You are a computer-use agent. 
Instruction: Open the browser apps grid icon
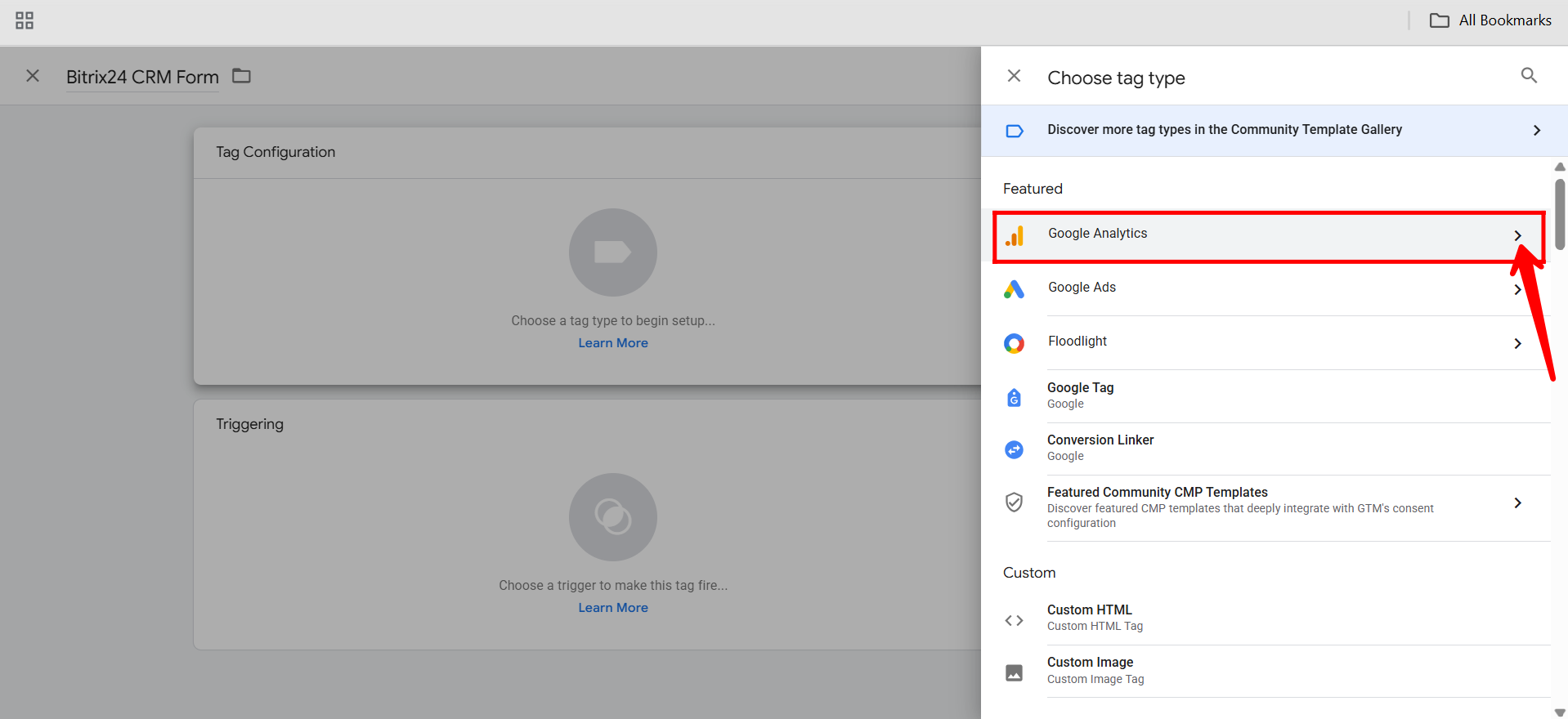pos(25,20)
